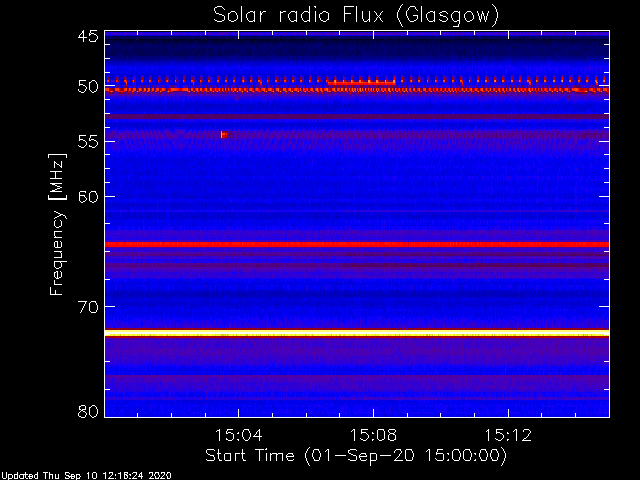Click the 'Updated Thu Sep 10 12:16:24 2020' timestamp
This screenshot has height=480, width=640.
click(86, 476)
